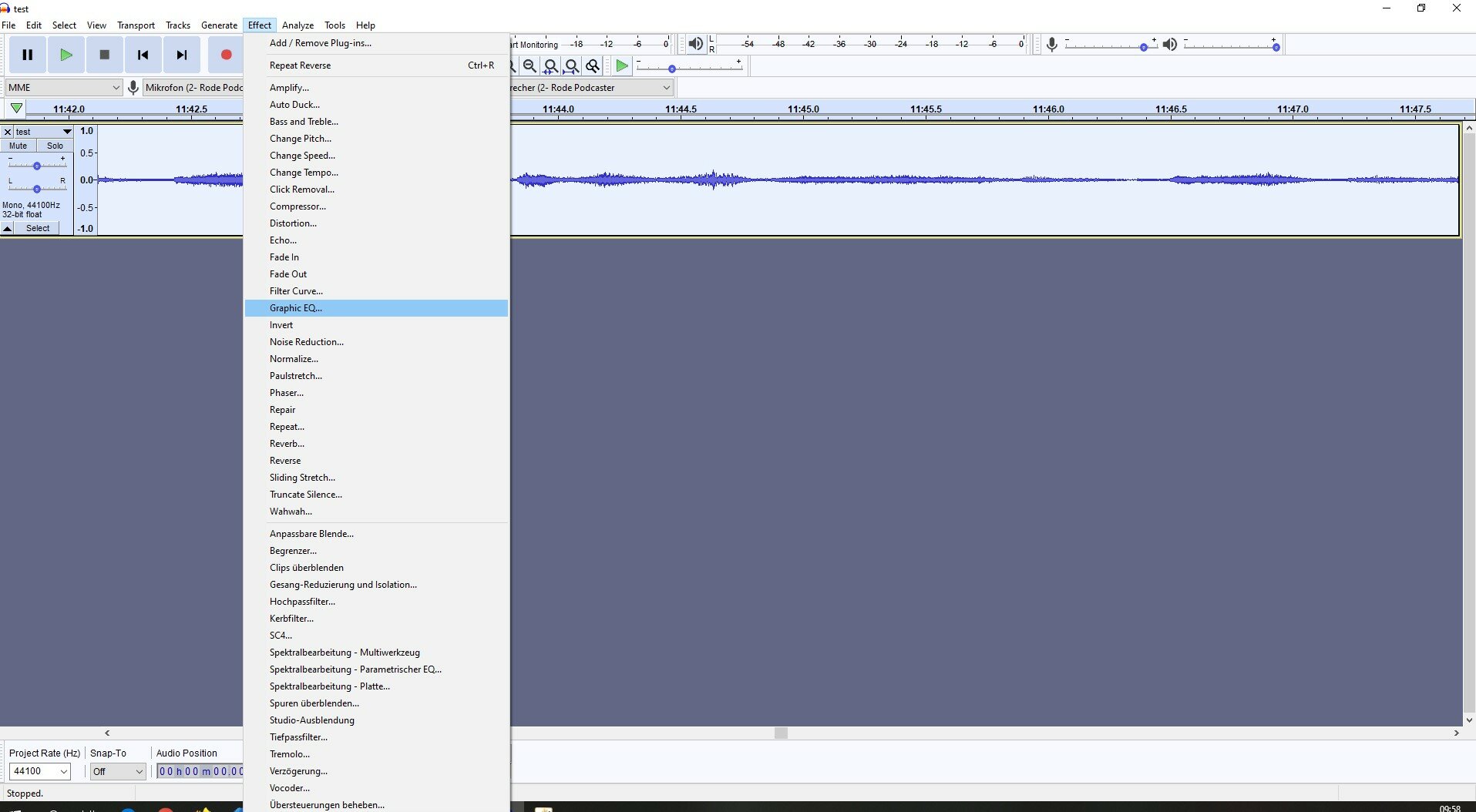The height and width of the screenshot is (812, 1476).
Task: Click the playback meter speaker icon
Action: pos(695,44)
